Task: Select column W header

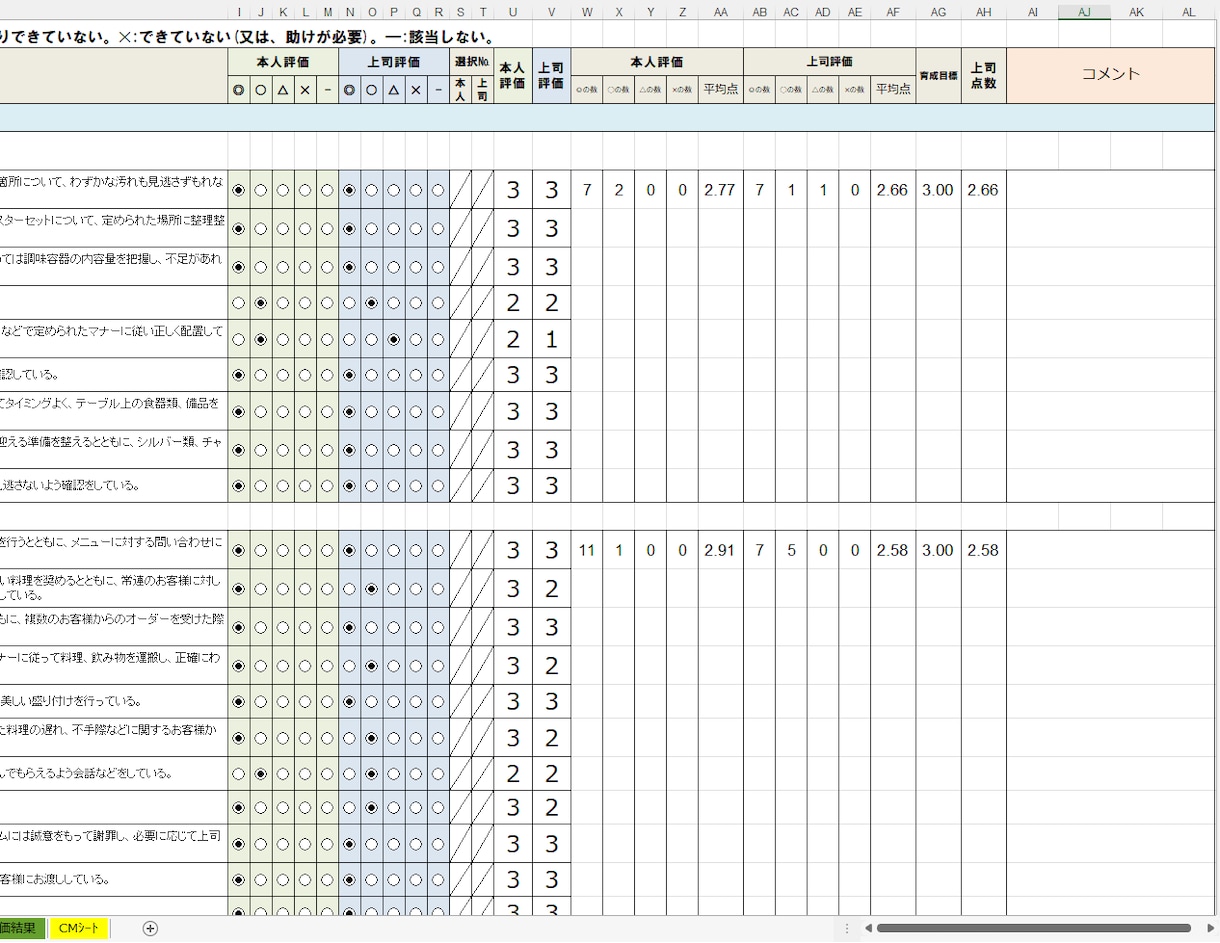Action: [587, 12]
